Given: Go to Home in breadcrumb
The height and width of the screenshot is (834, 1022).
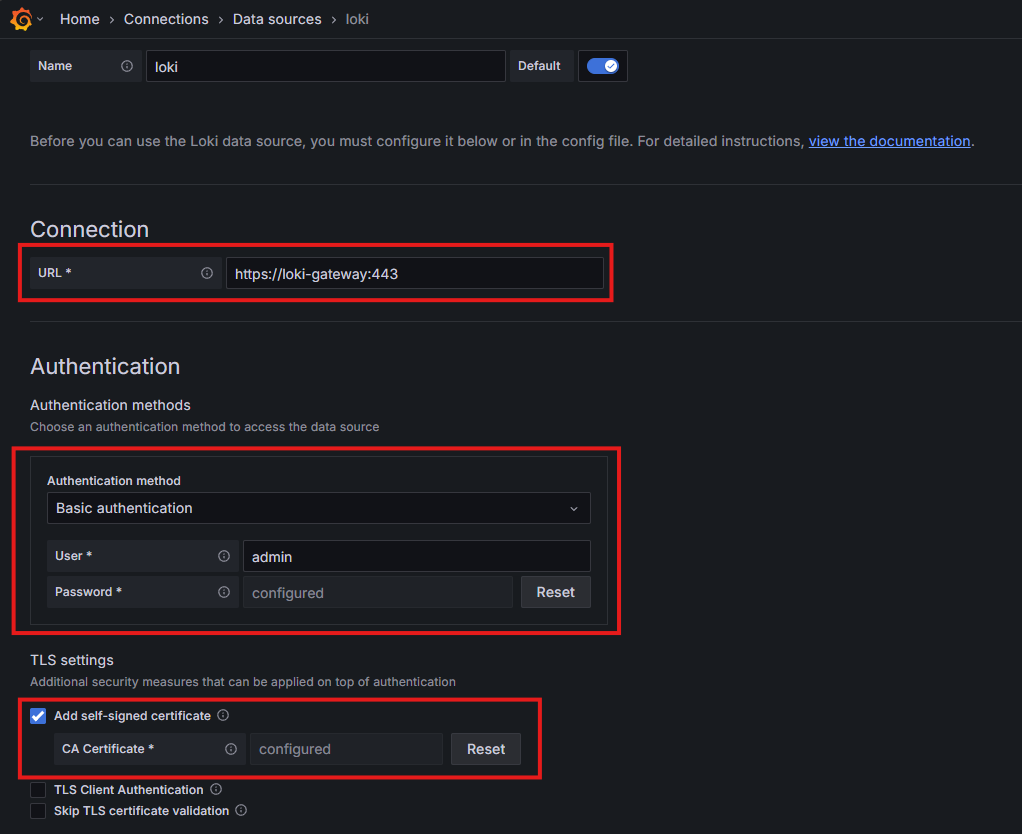Looking at the screenshot, I should [x=80, y=19].
